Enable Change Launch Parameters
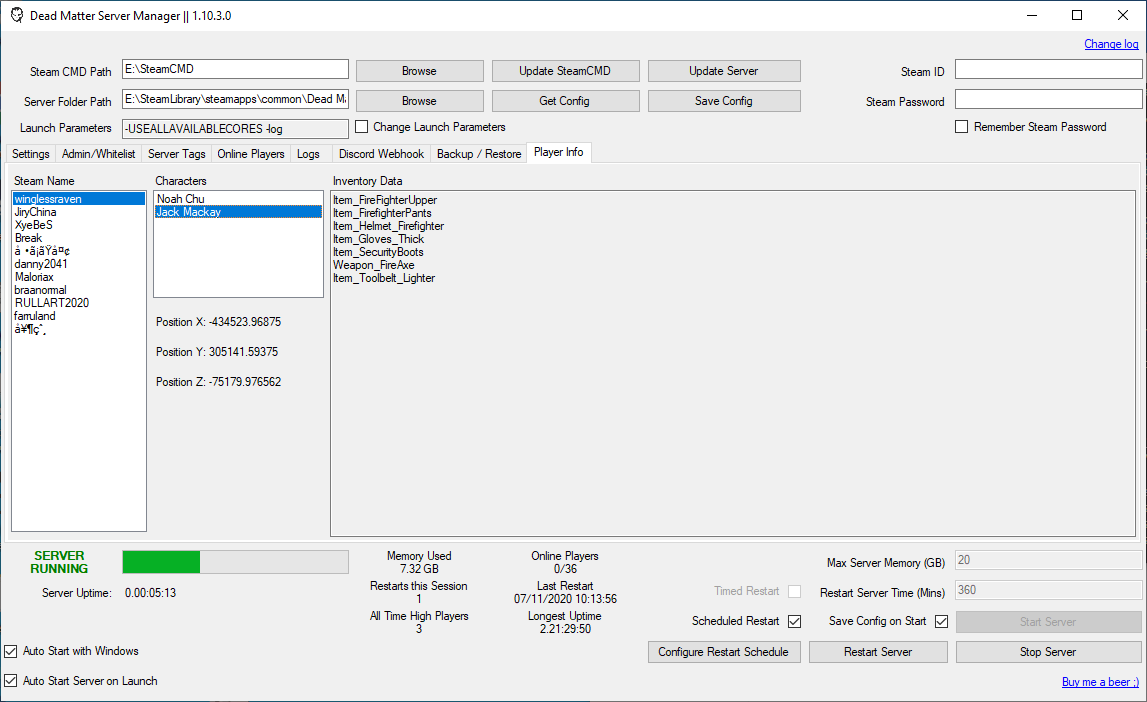Screen dimensions: 1147x702 click(x=361, y=127)
